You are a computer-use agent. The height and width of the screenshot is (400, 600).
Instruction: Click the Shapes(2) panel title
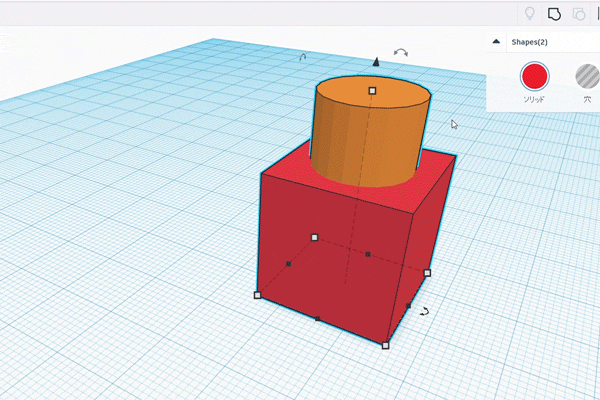point(529,42)
